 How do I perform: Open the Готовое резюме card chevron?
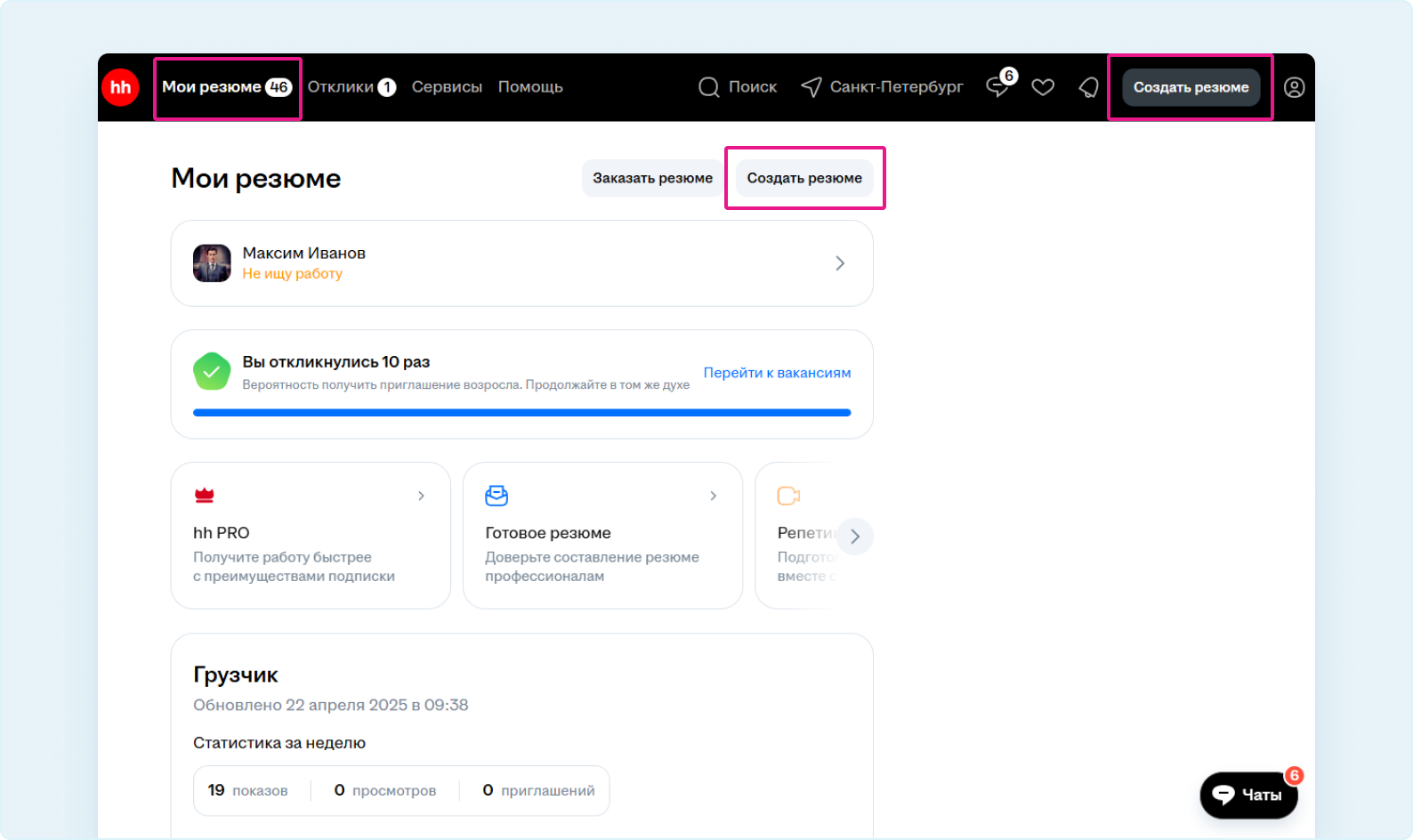[x=714, y=496]
